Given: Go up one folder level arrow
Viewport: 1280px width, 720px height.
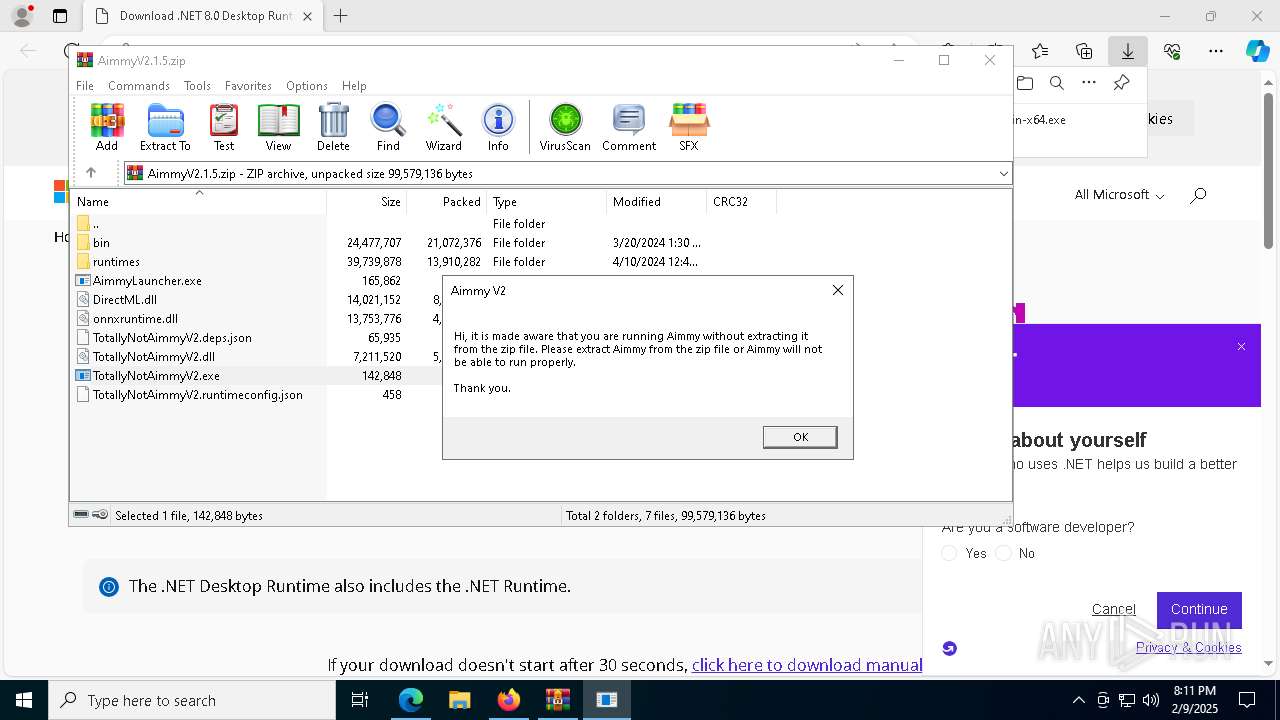Looking at the screenshot, I should coord(91,173).
